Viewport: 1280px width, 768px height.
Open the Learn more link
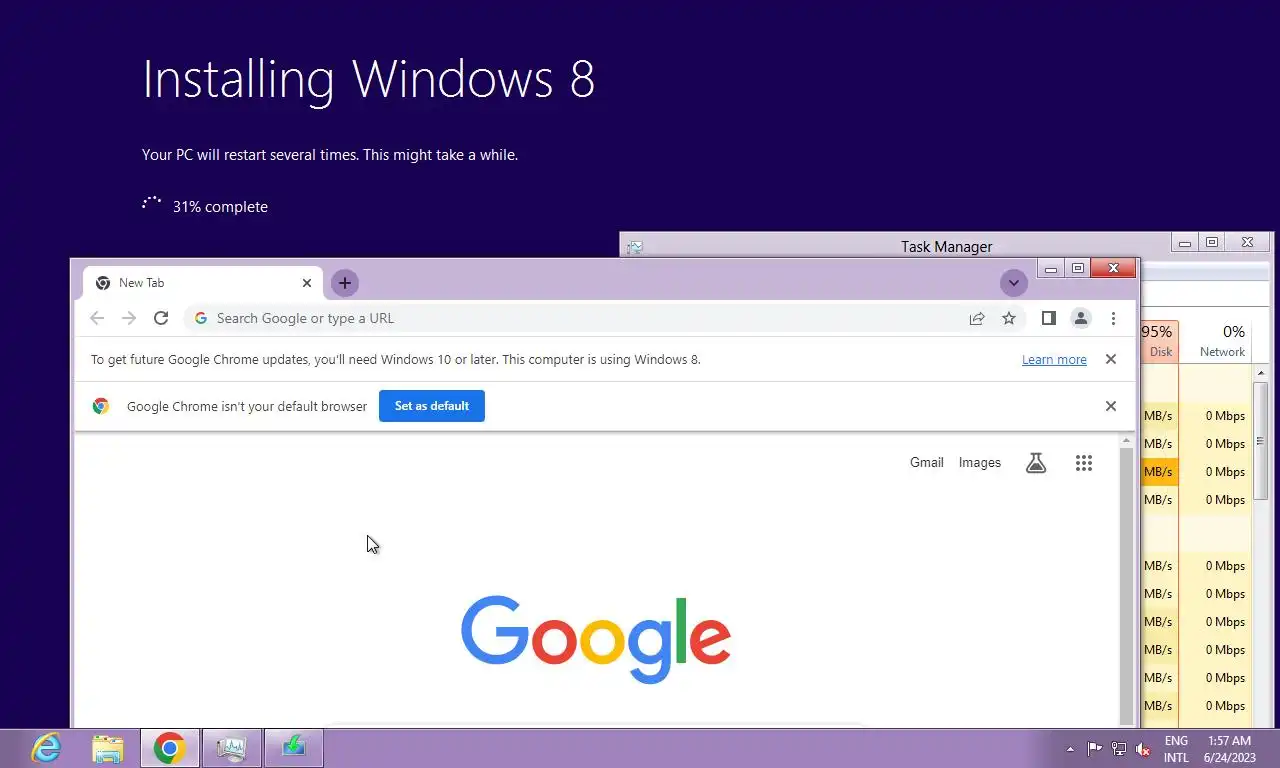coord(1054,360)
